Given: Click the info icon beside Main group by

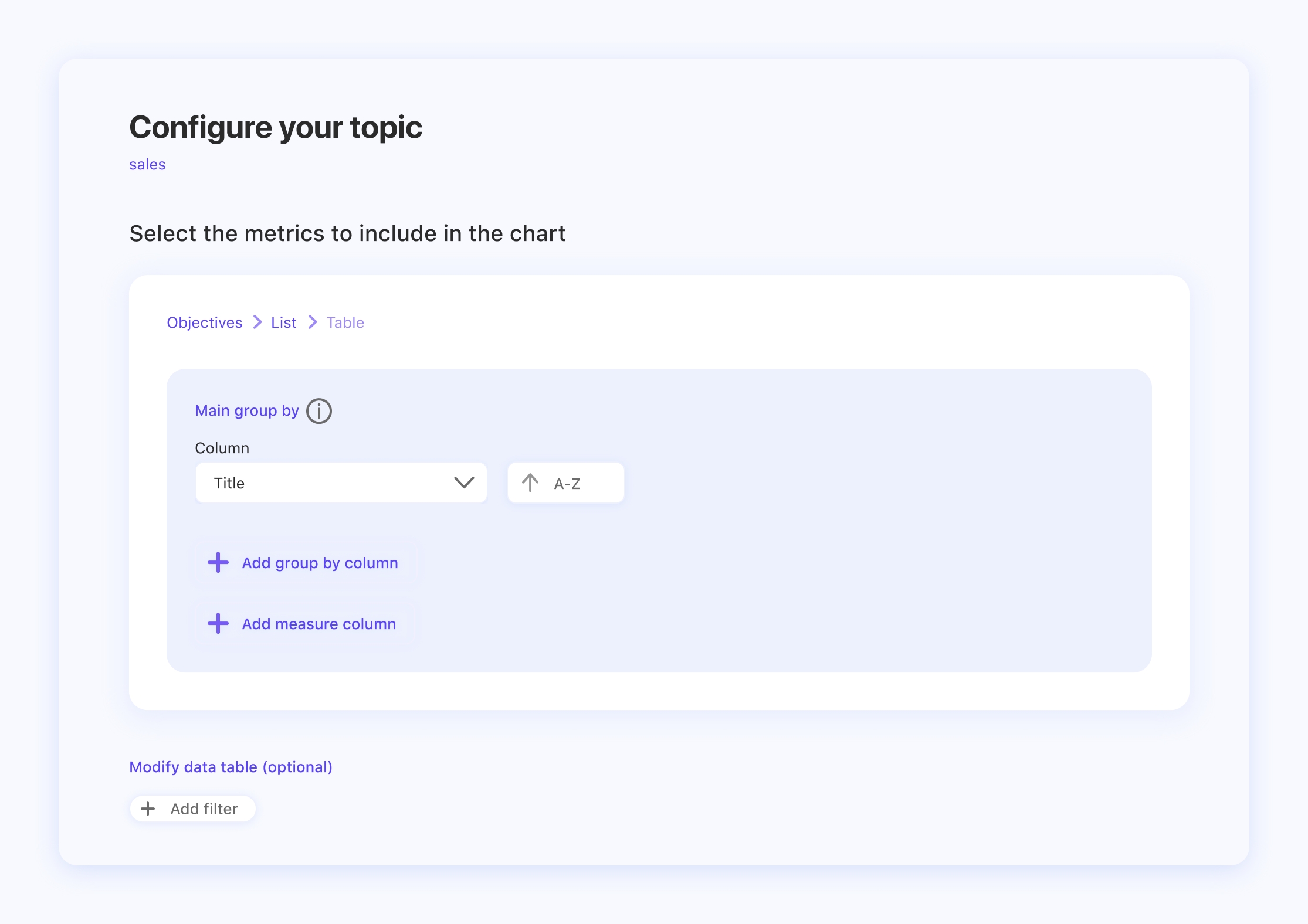Looking at the screenshot, I should pos(319,411).
